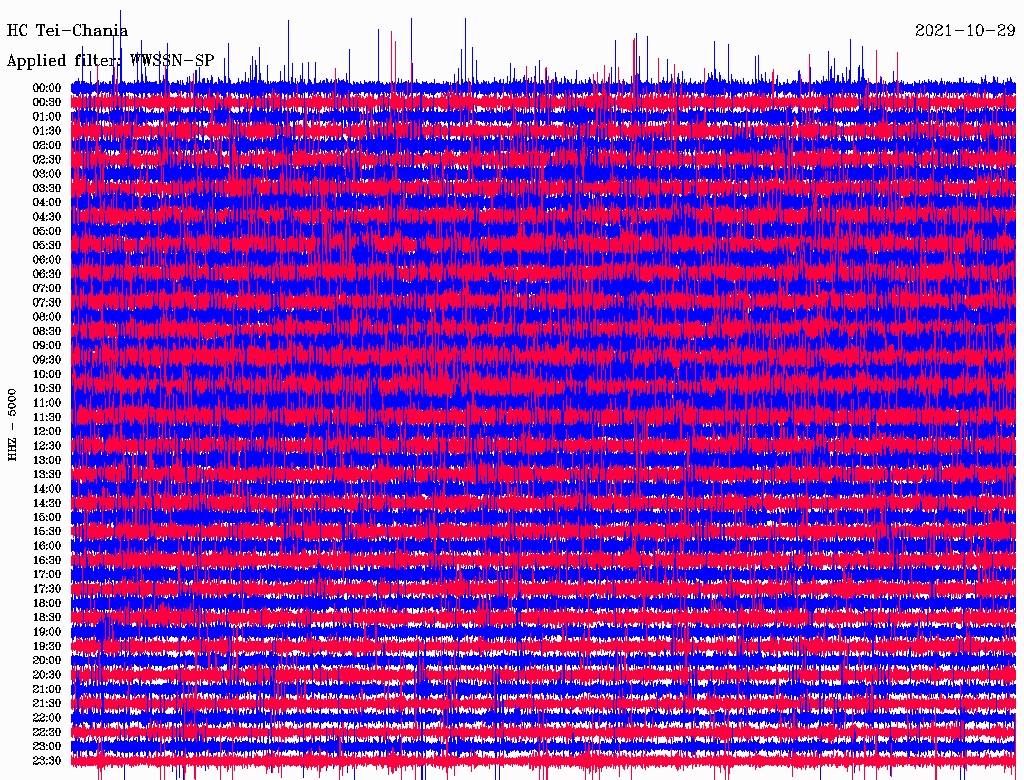Select the 17:30 time label
The height and width of the screenshot is (780, 1024).
tap(47, 589)
